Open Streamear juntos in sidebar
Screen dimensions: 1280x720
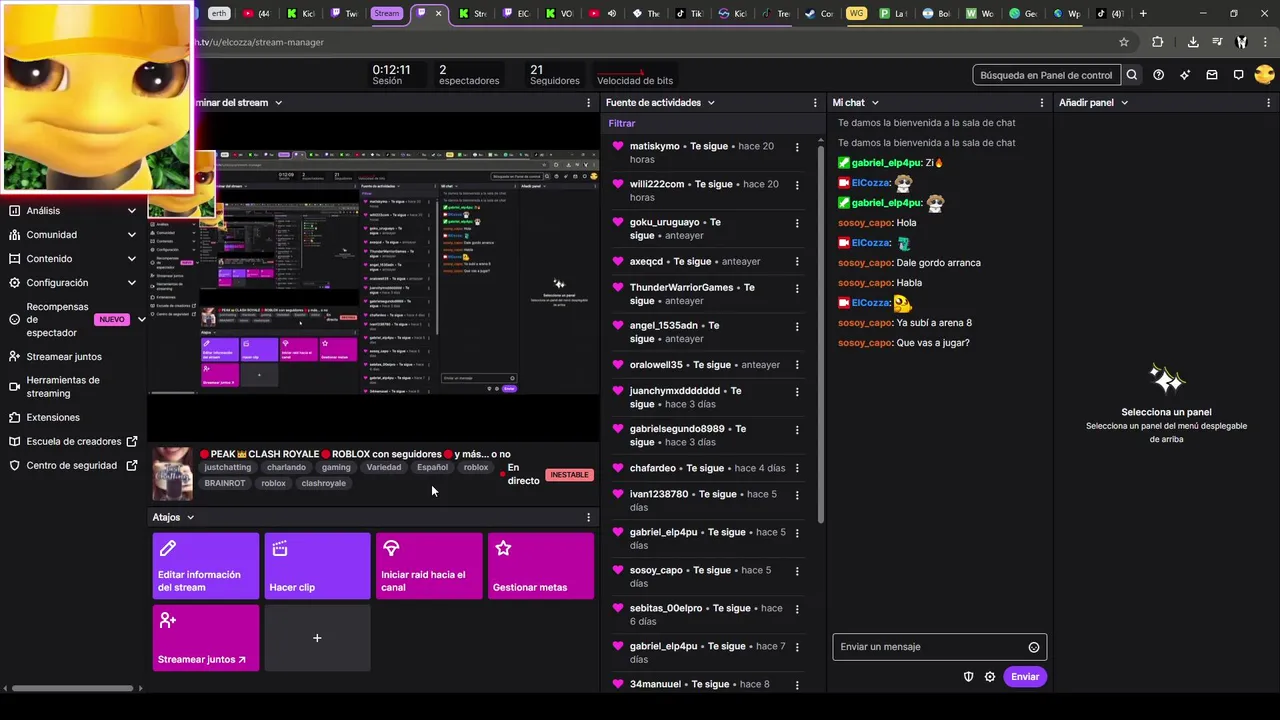64,357
